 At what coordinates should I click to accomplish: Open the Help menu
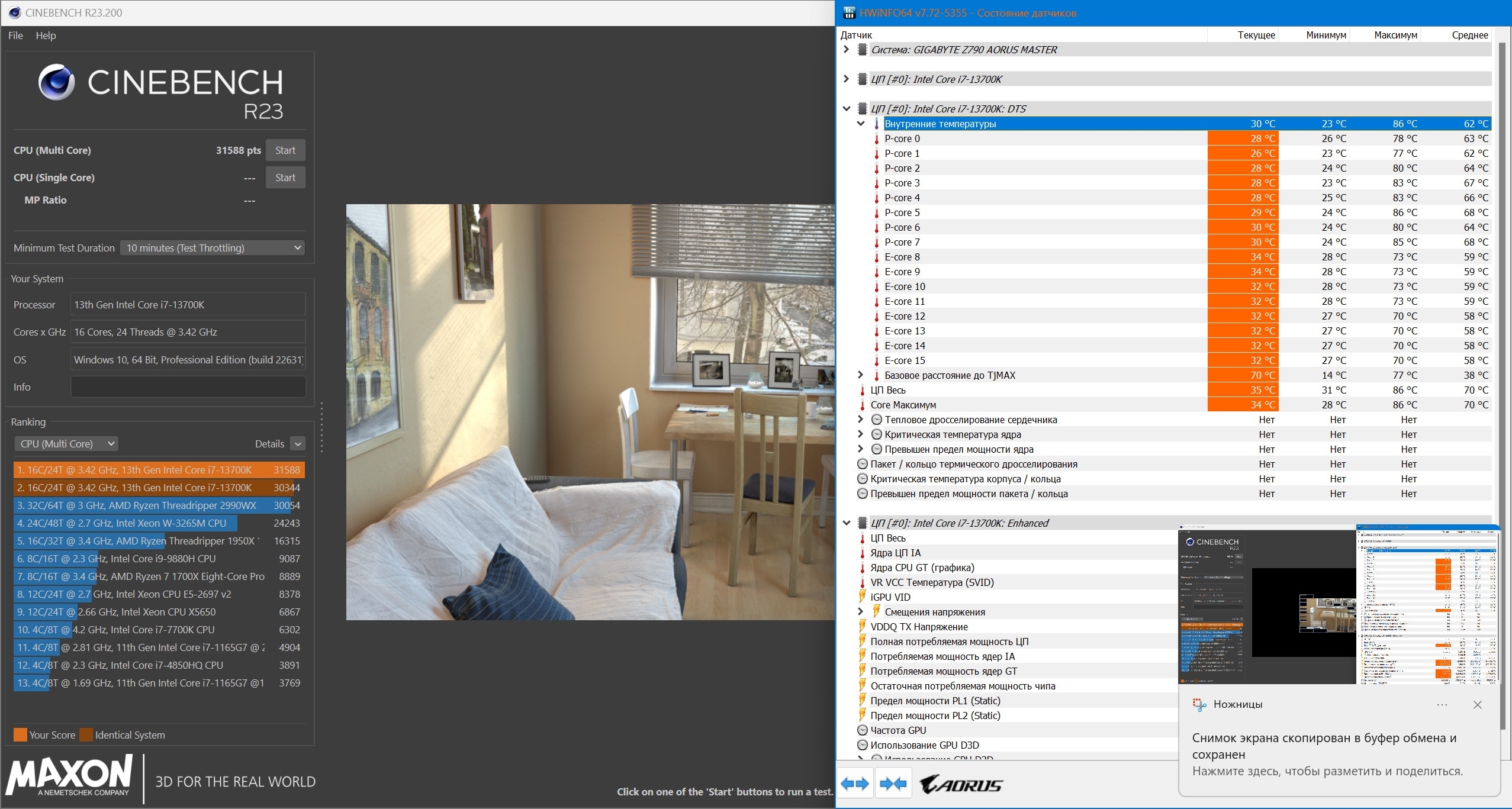click(x=46, y=36)
